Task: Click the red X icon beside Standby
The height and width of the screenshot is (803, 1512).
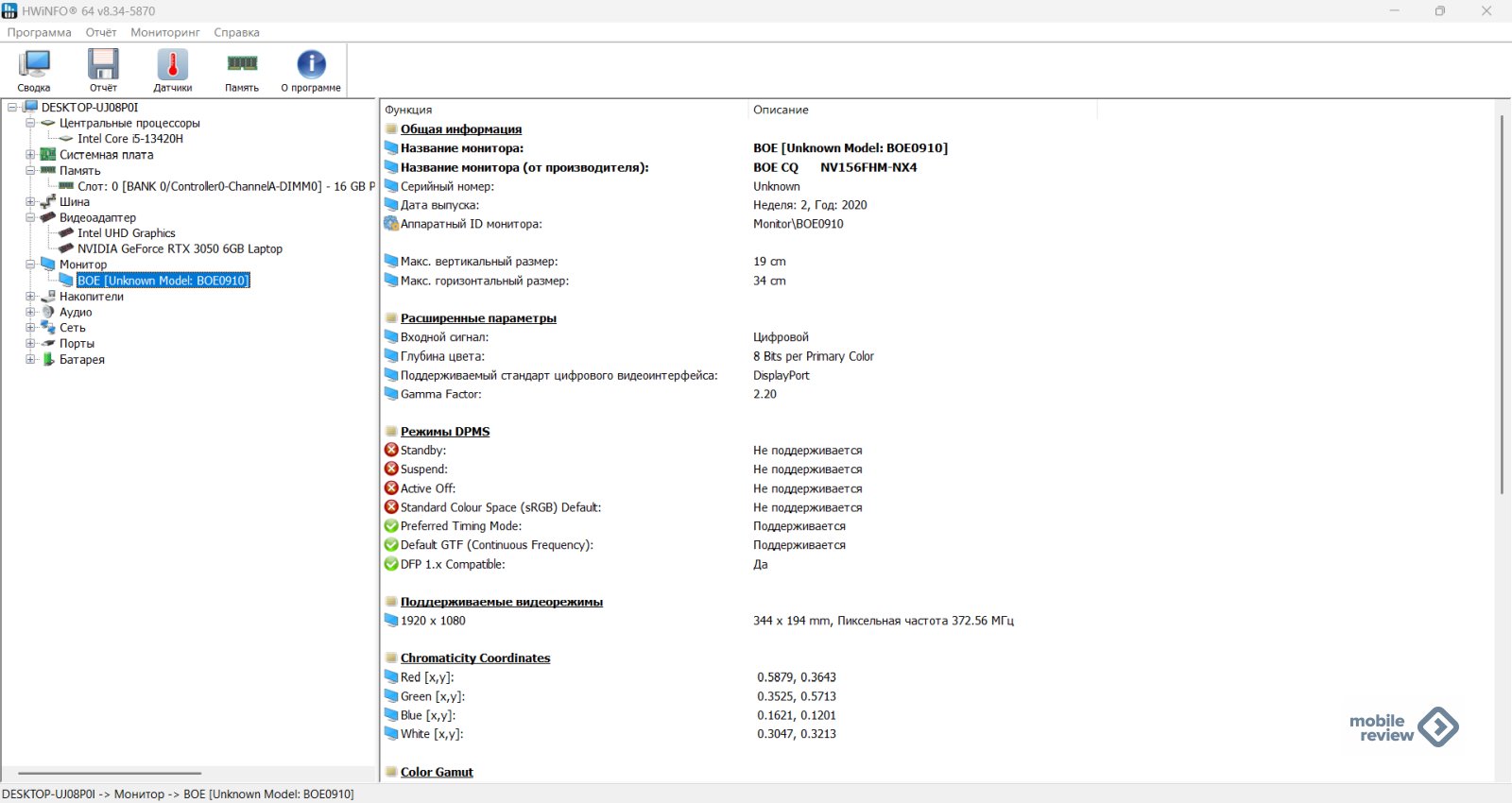Action: [391, 451]
